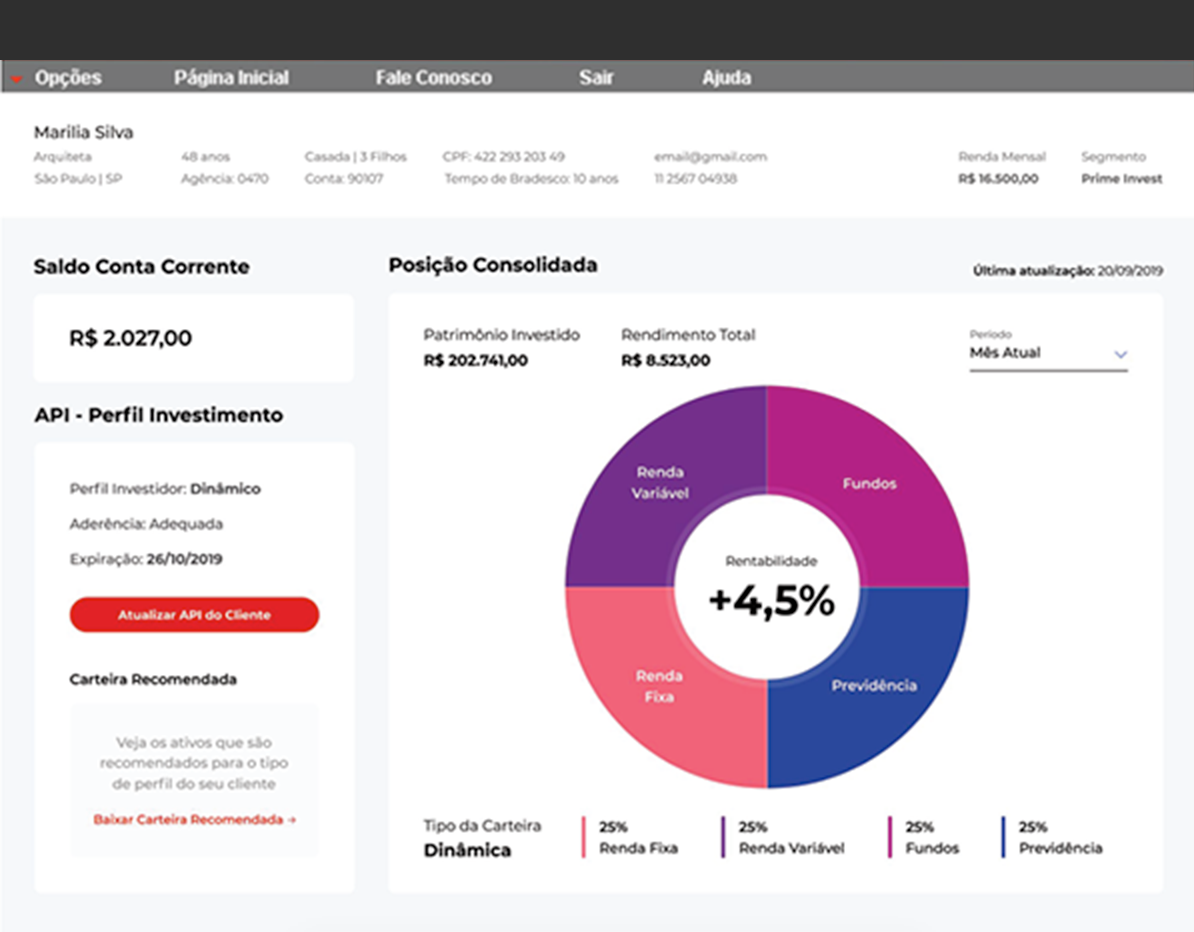Click the Baixar Carteira Recomendada link
Viewport: 1194px width, 932px height.
(194, 819)
